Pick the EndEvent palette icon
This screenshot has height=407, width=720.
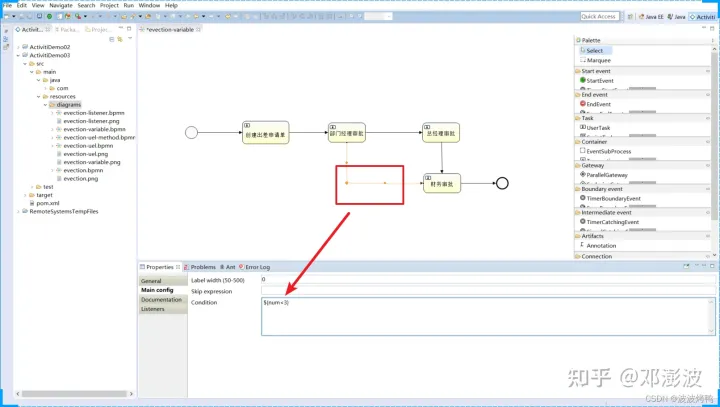point(583,104)
